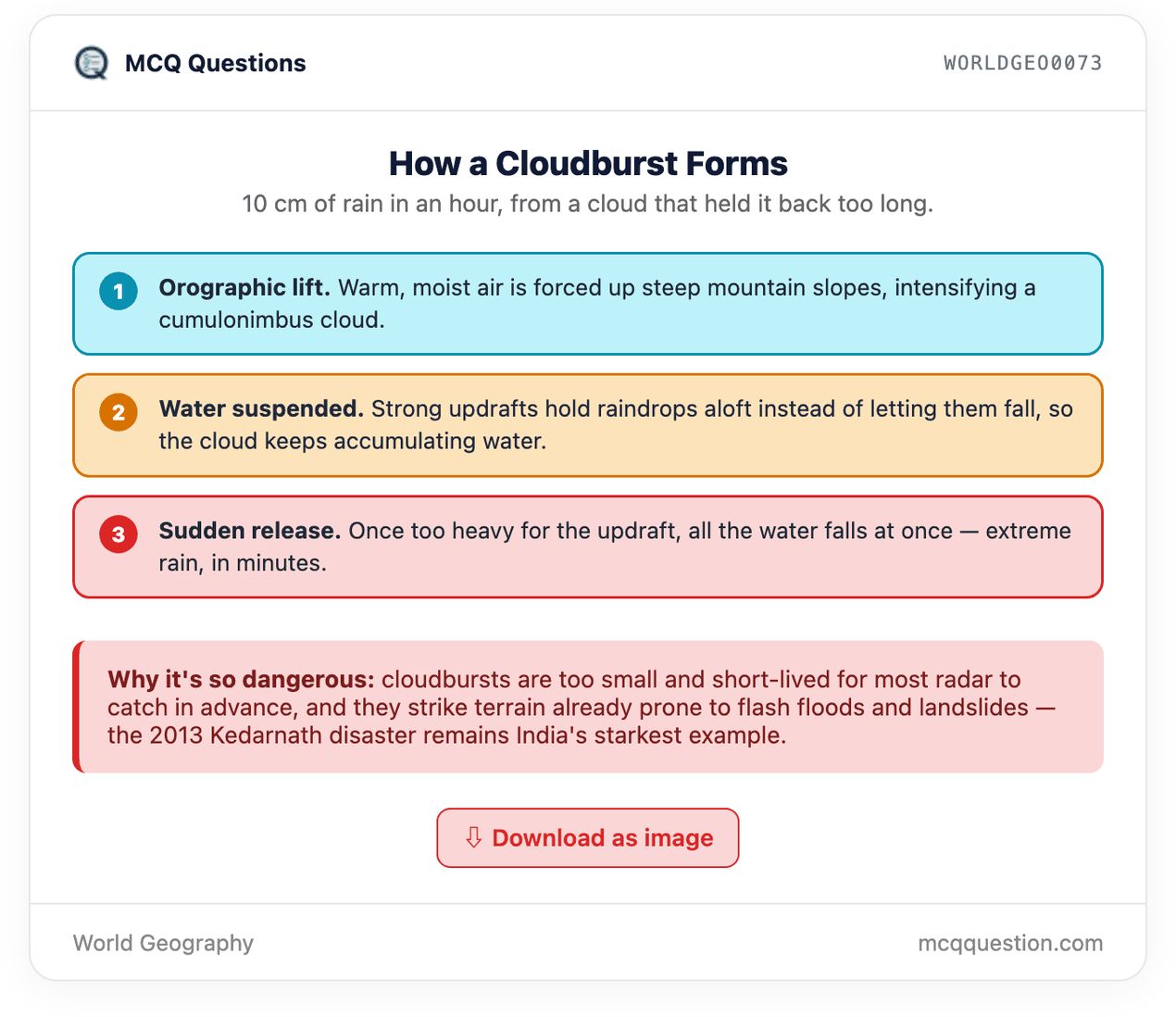The image size is (1176, 1017).
Task: Click the World Geography category label
Action: pyautogui.click(x=163, y=943)
